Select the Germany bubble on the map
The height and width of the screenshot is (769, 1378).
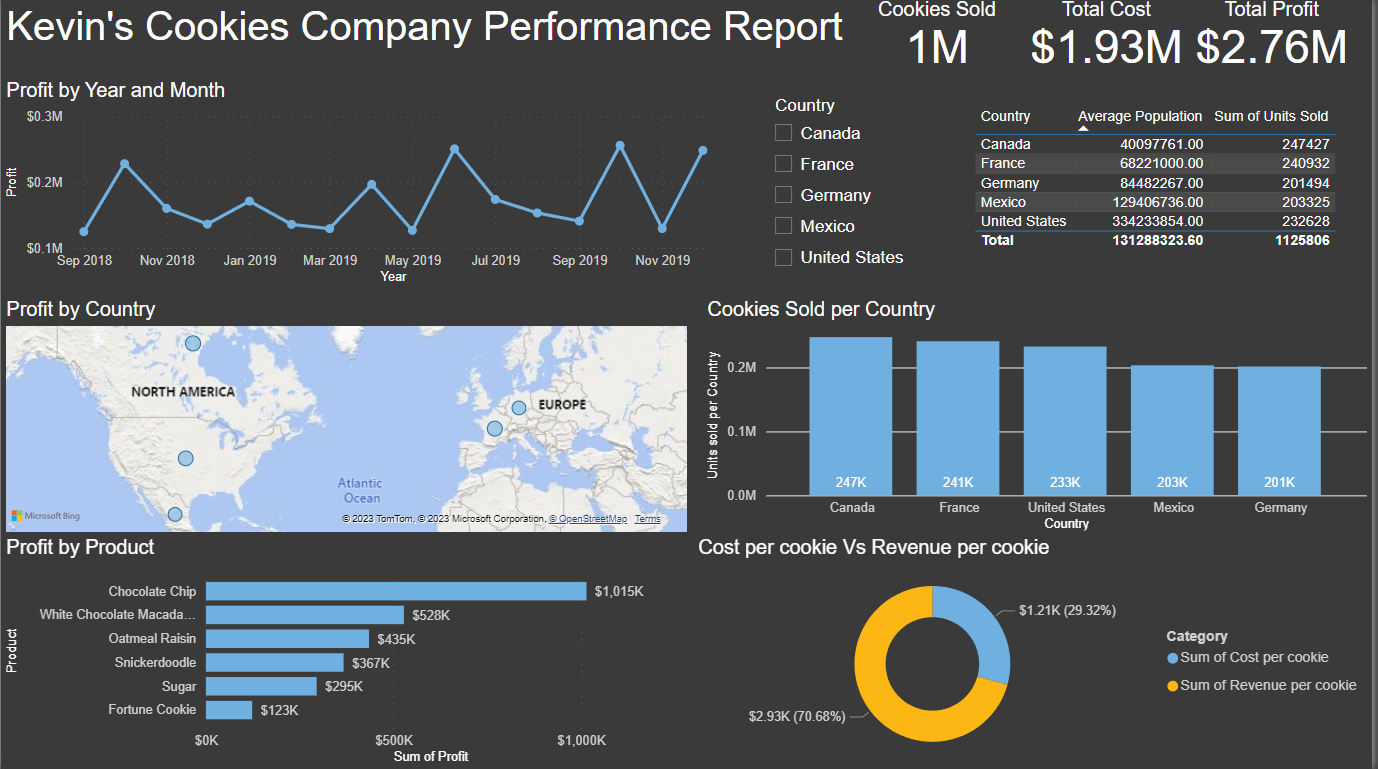[x=519, y=407]
